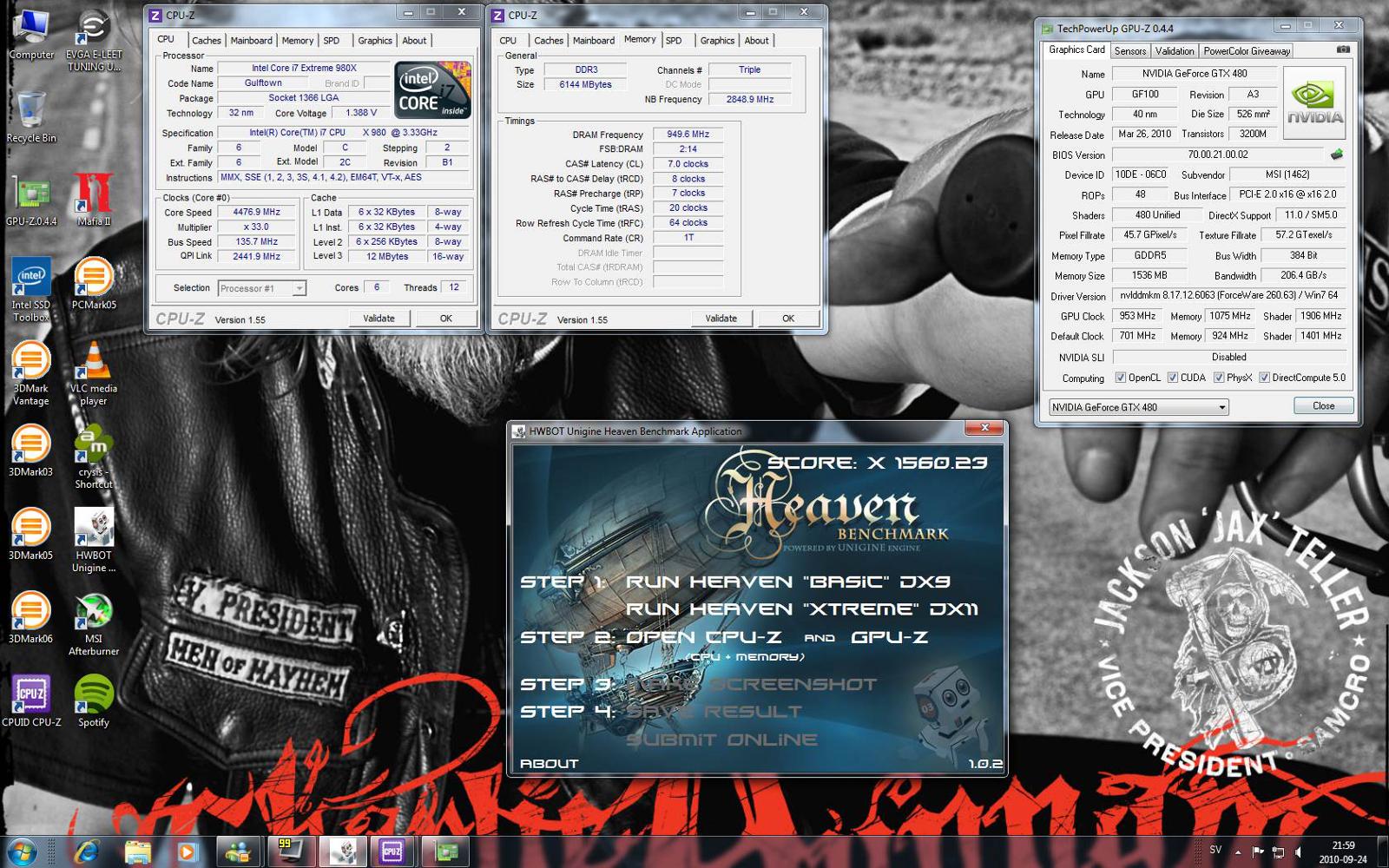Click Run Heaven "Xtreme" DX11
The width and height of the screenshot is (1389, 868).
[802, 609]
